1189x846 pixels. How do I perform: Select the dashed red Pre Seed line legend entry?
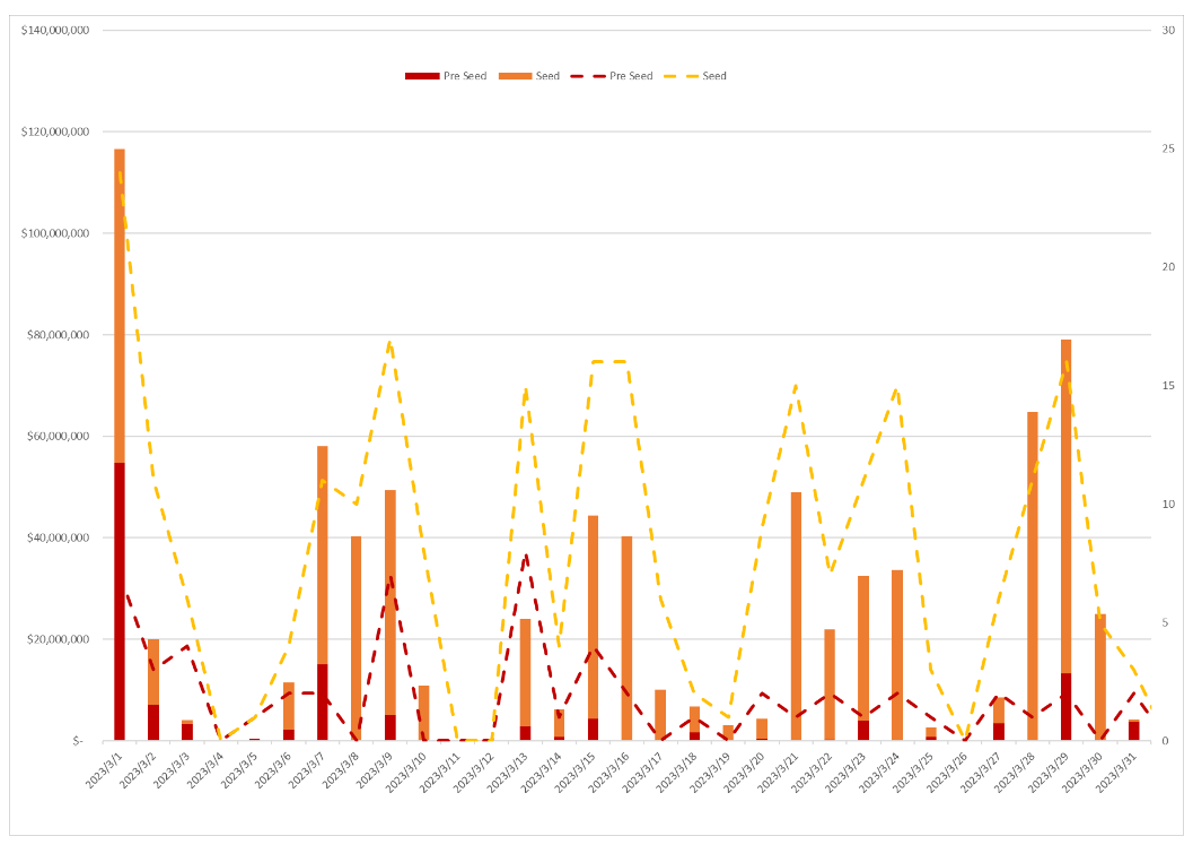pos(587,76)
